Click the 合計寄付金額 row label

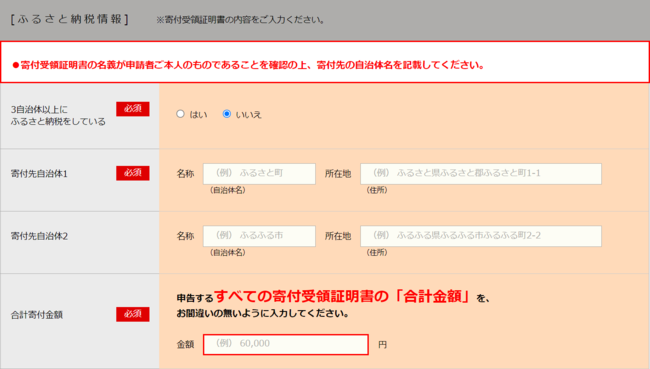pyautogui.click(x=37, y=315)
